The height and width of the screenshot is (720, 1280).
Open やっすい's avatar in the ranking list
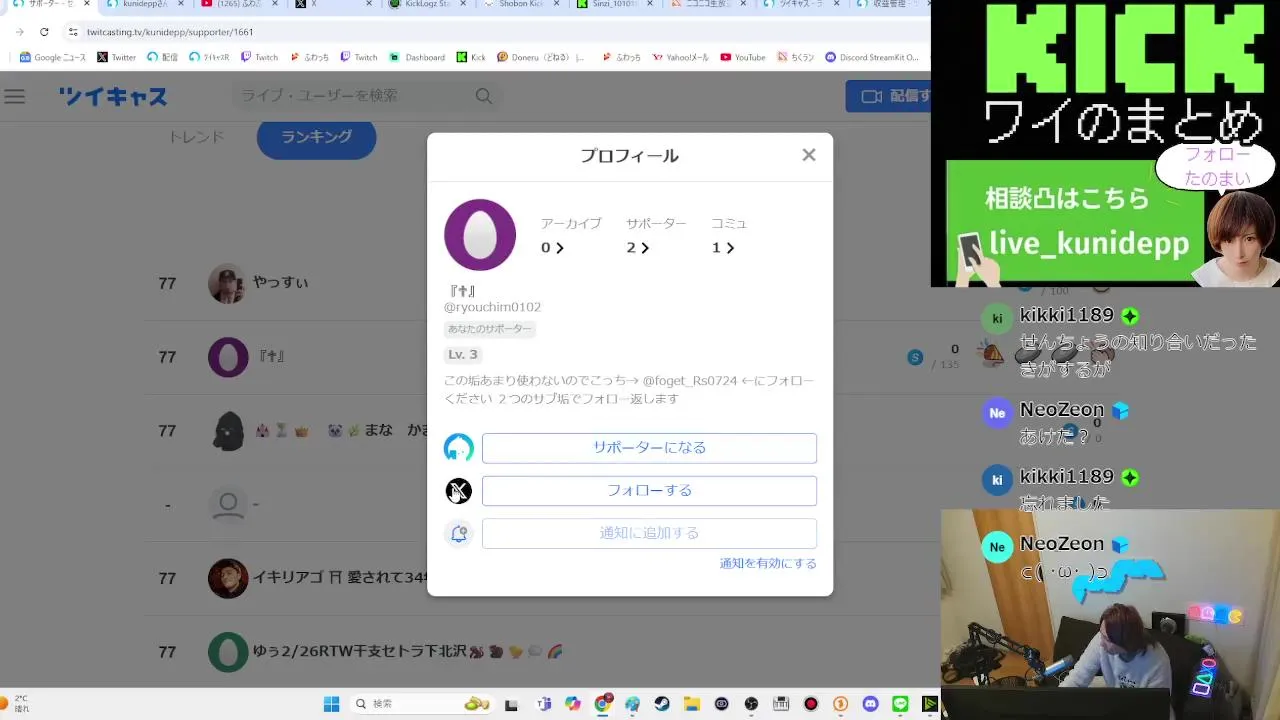point(227,284)
